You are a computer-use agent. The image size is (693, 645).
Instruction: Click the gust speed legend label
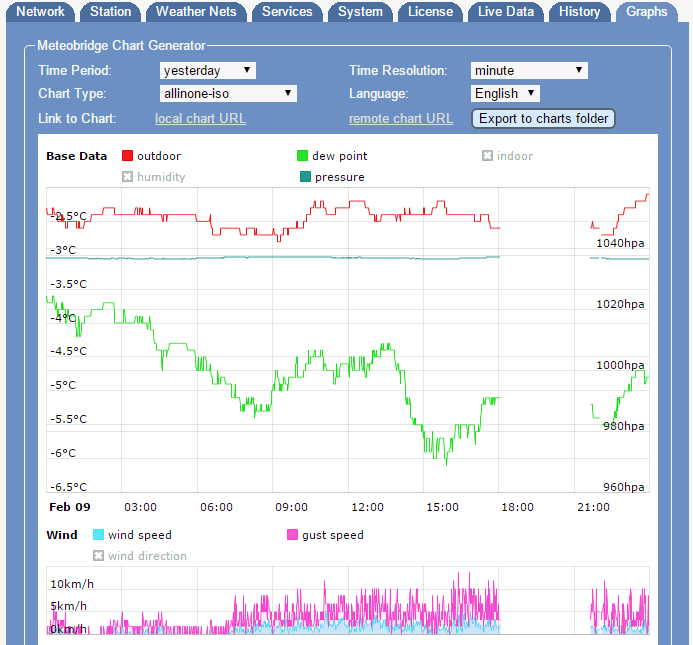tap(333, 535)
